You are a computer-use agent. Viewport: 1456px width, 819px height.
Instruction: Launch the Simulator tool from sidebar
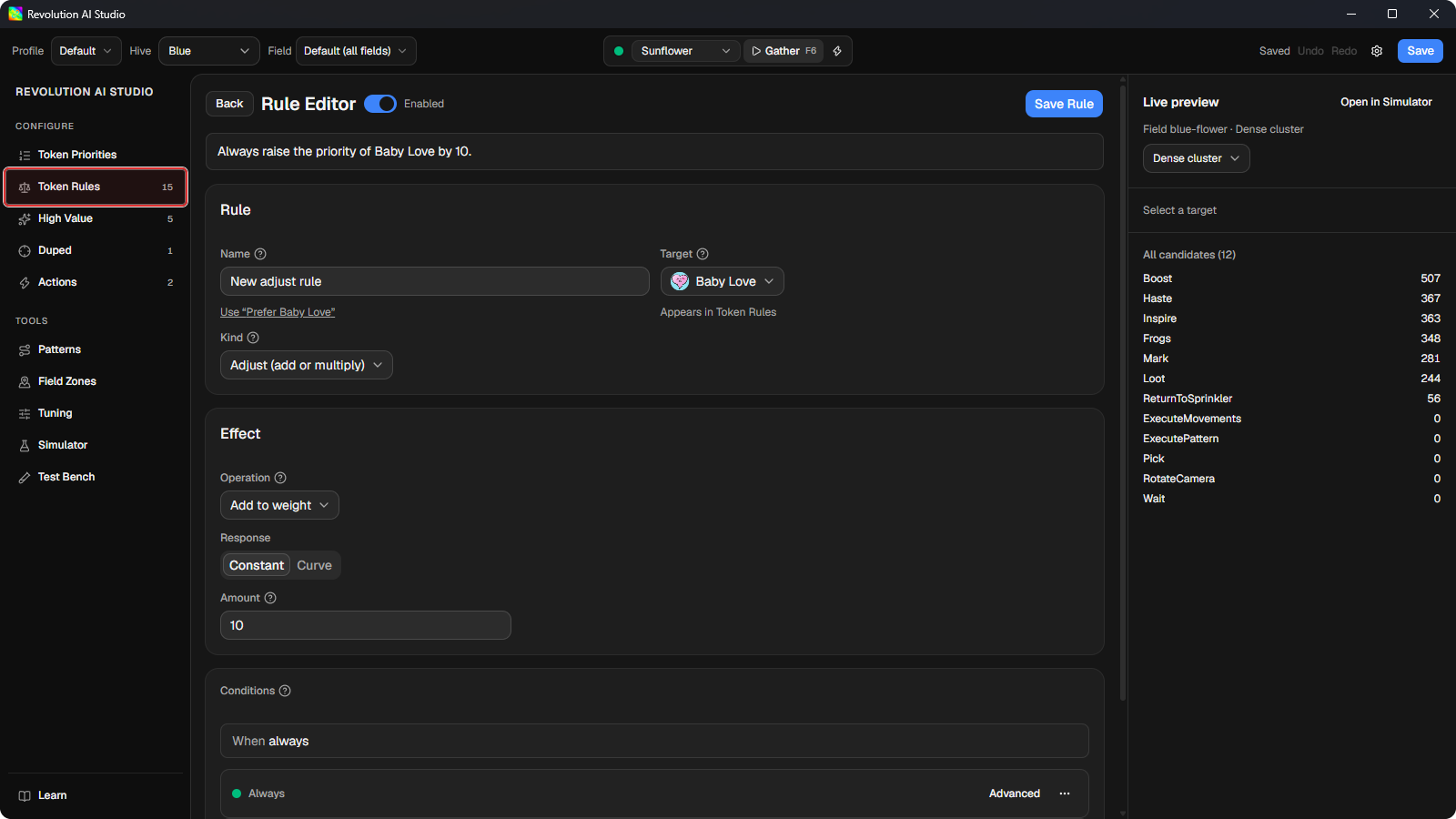[x=96, y=445]
